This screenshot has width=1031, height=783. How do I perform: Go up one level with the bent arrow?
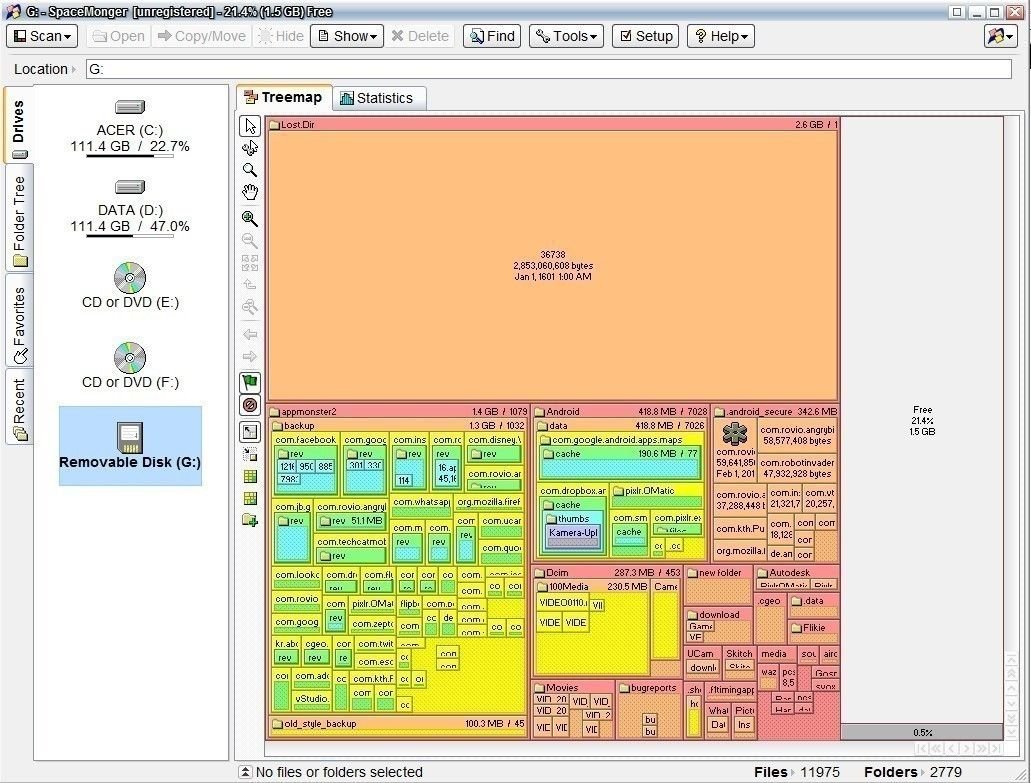(250, 285)
